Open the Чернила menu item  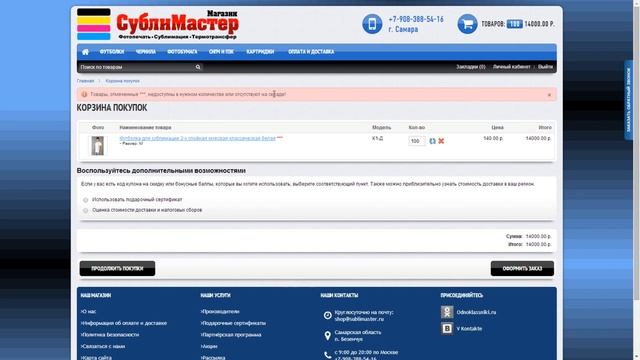[146, 52]
